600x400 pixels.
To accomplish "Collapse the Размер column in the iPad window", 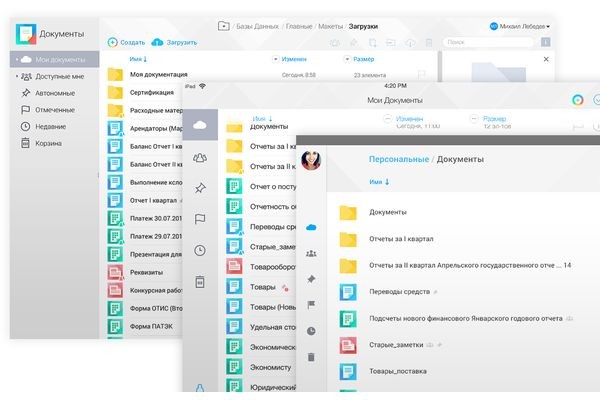I will click(474, 119).
